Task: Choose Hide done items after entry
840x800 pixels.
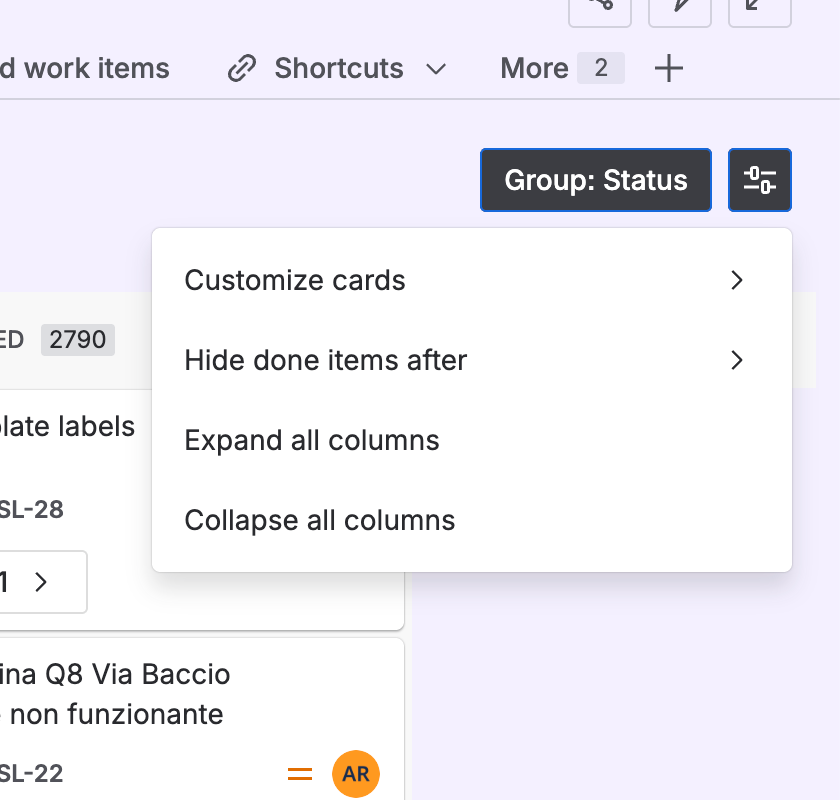Action: (x=326, y=360)
